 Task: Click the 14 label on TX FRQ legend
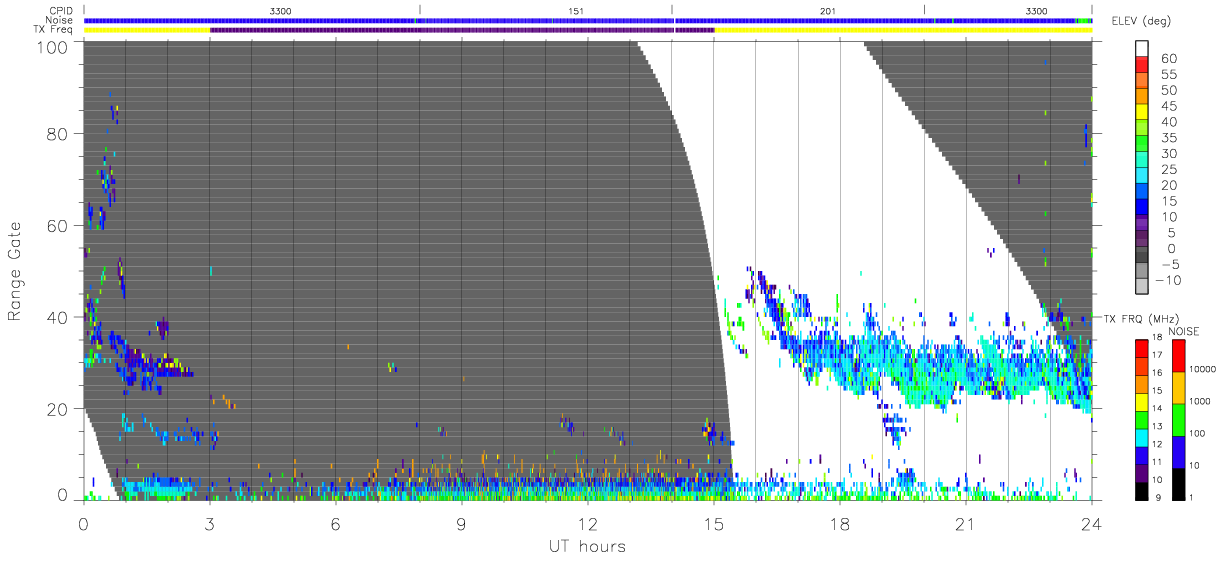click(1157, 408)
